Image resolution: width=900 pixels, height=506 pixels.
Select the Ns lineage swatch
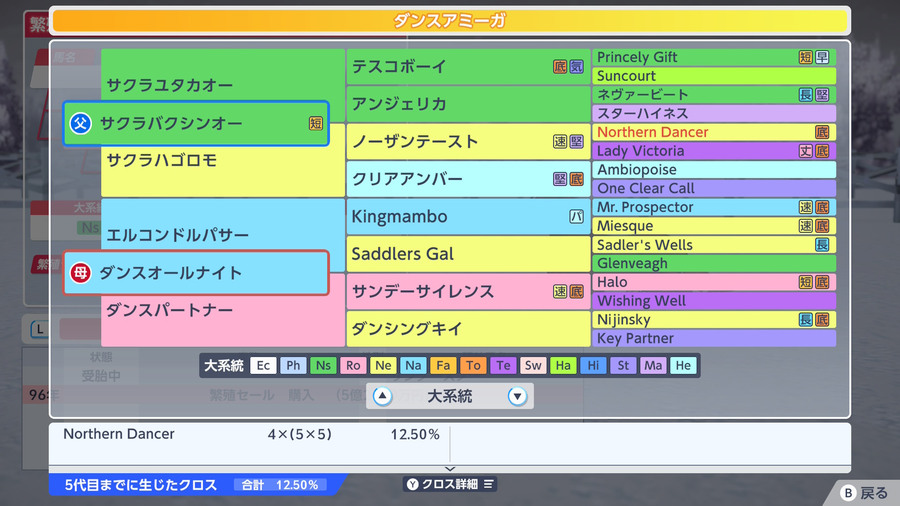(x=323, y=365)
